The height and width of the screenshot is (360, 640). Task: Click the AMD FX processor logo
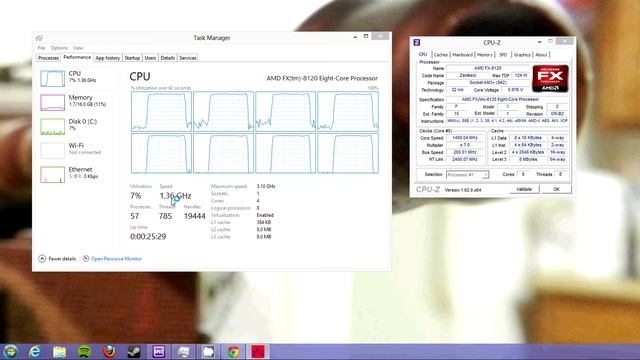(x=550, y=78)
